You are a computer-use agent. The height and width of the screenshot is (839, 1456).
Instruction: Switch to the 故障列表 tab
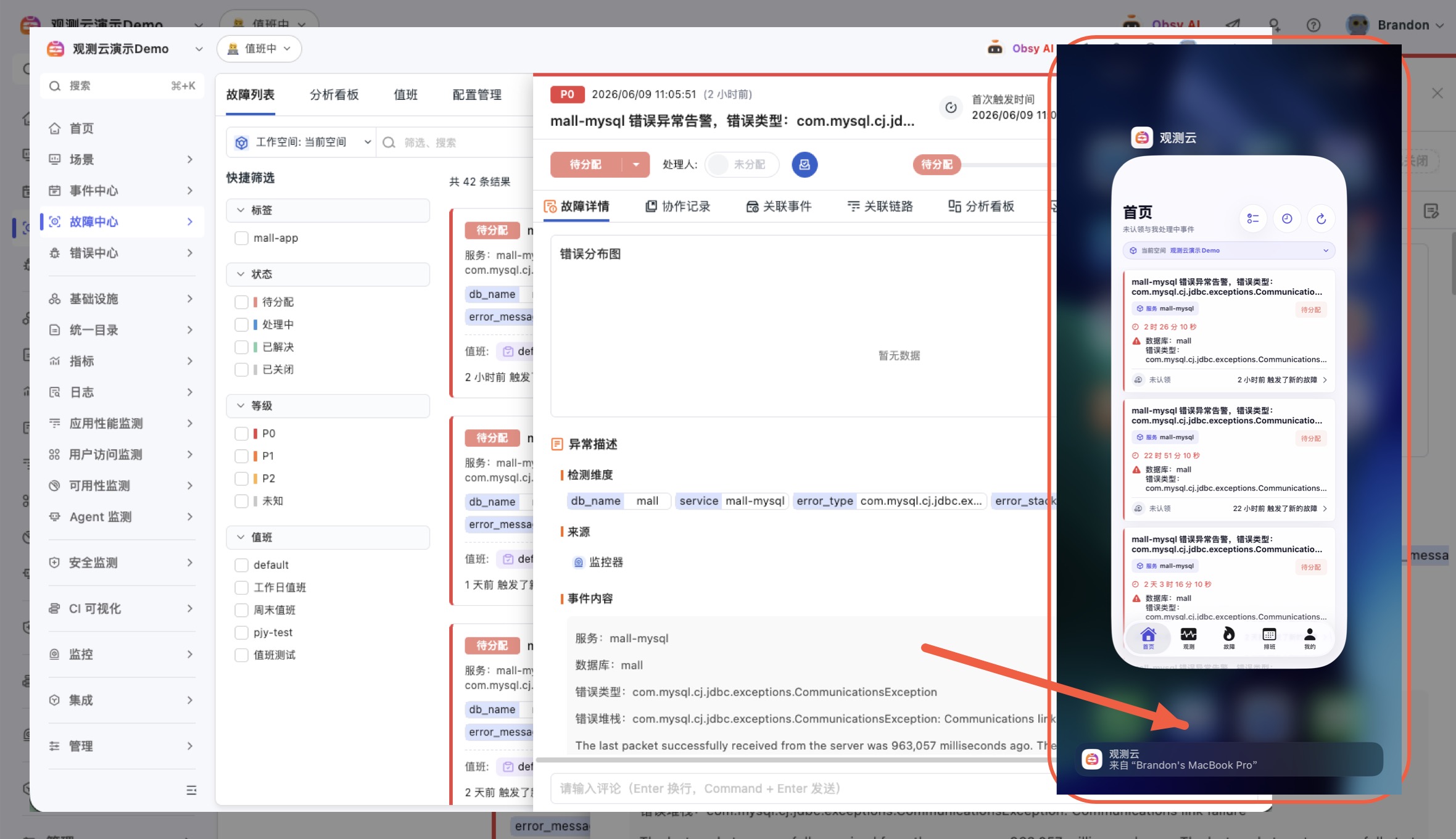250,95
